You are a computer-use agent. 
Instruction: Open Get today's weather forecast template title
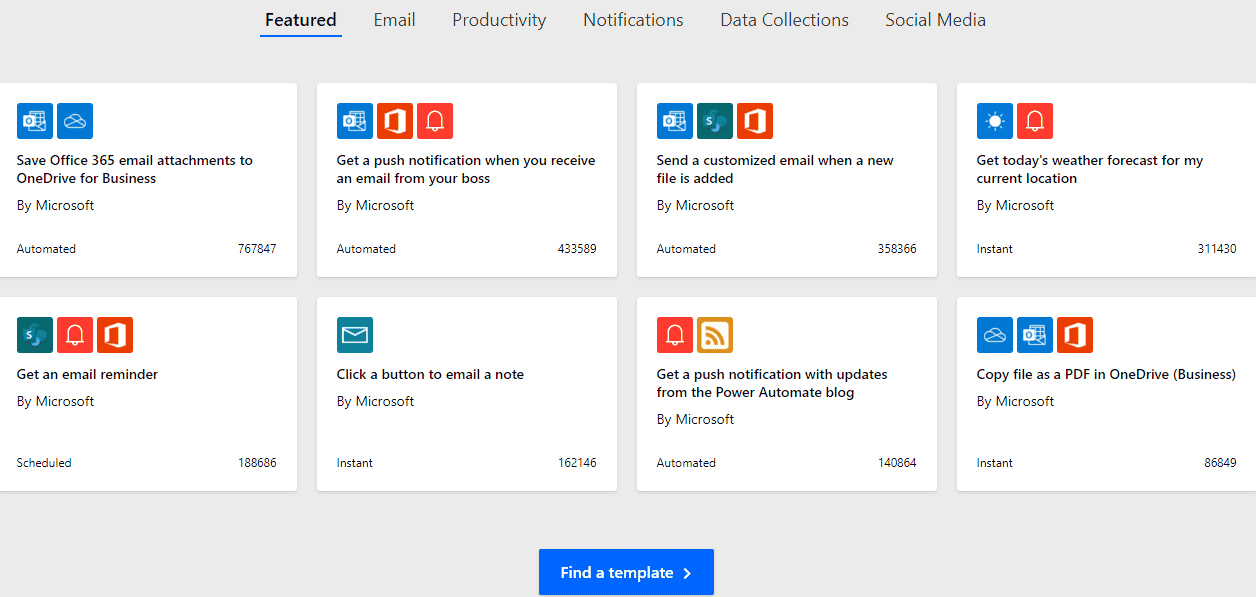1090,169
